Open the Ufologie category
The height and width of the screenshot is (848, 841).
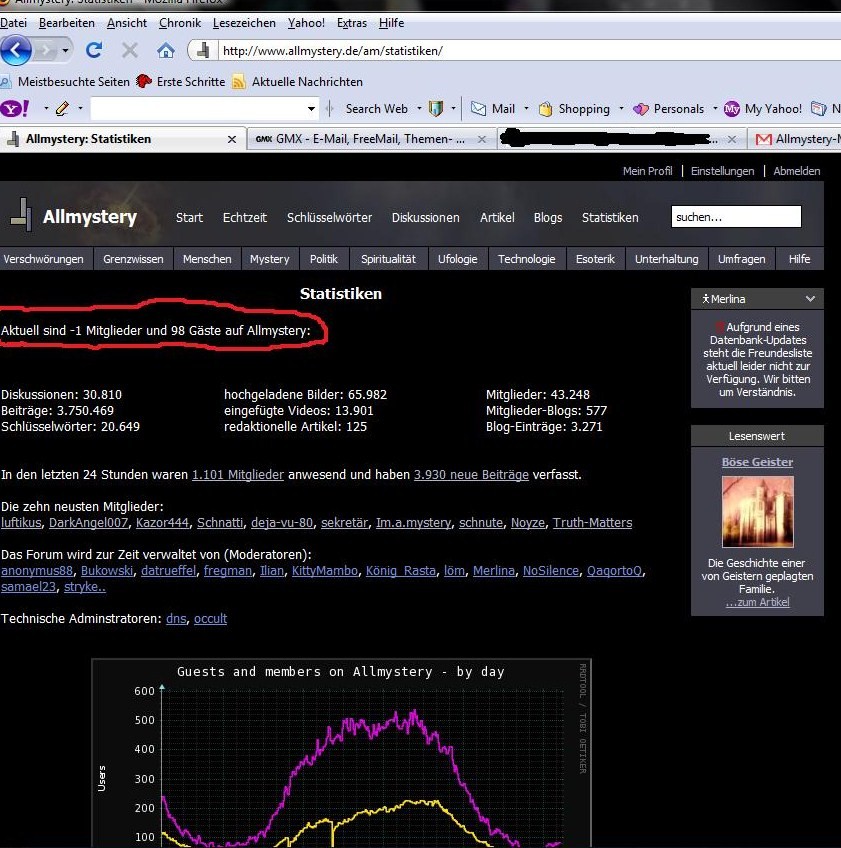pos(458,259)
